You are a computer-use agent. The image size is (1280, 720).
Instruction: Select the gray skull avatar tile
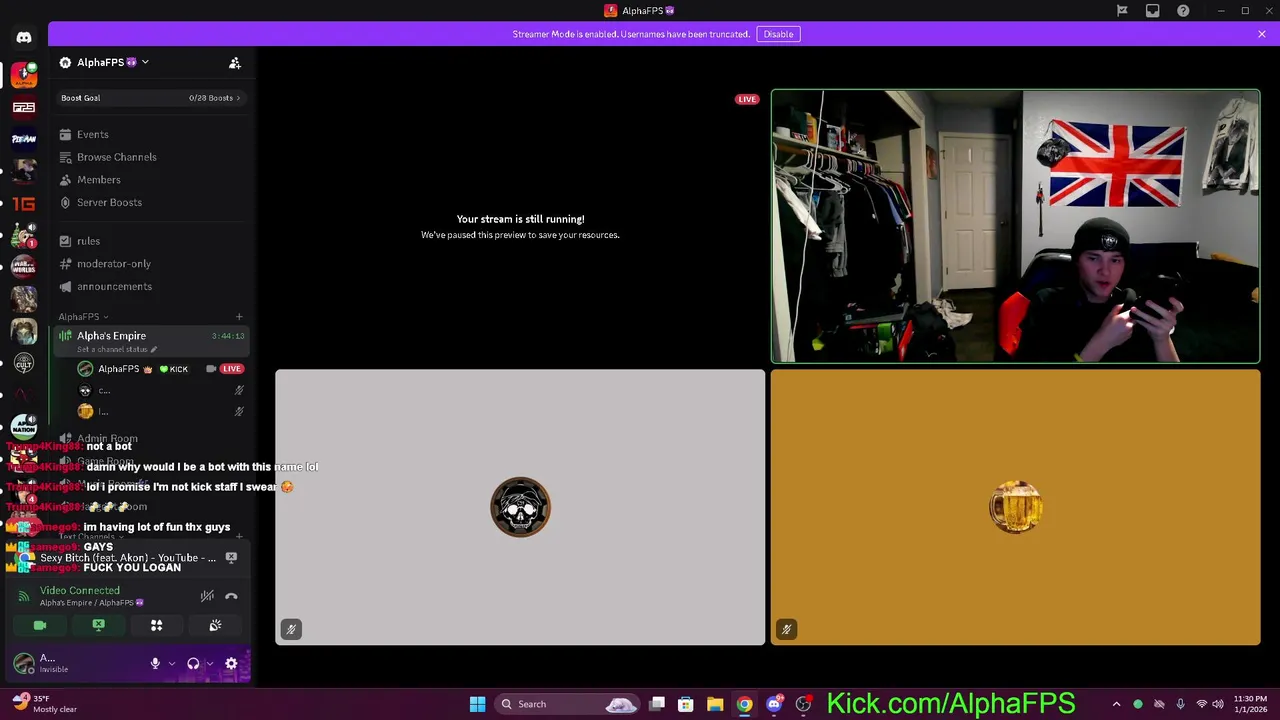click(x=520, y=507)
